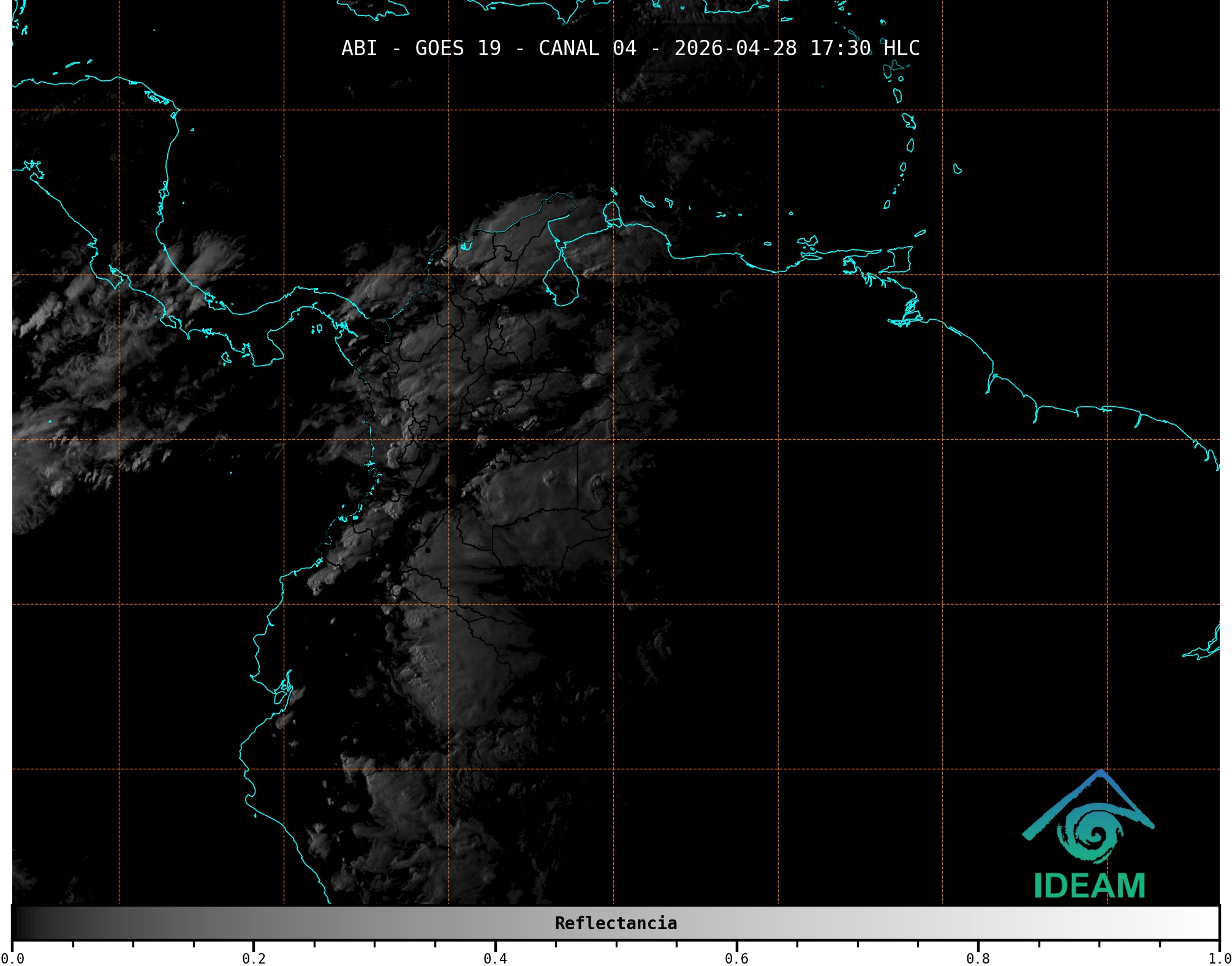Click the 0.0 tick label on the colorbar
1232x966 pixels.
click(12, 958)
